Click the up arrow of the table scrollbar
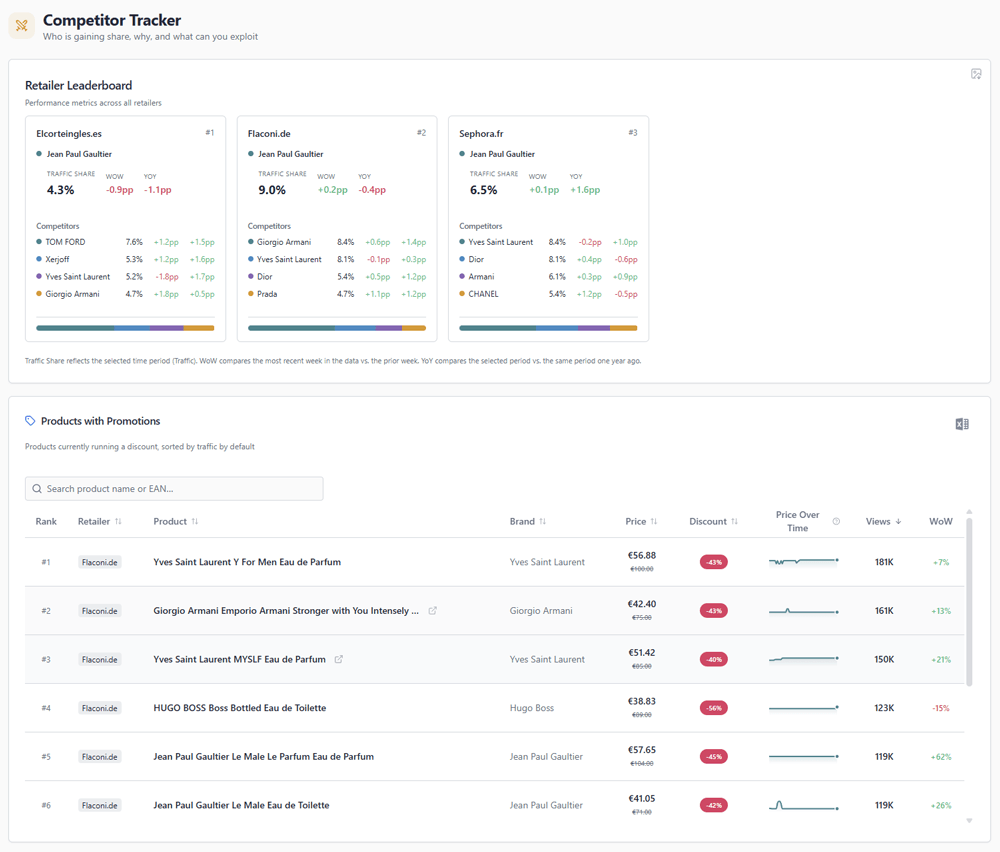Viewport: 1000px width, 852px height. 969,511
